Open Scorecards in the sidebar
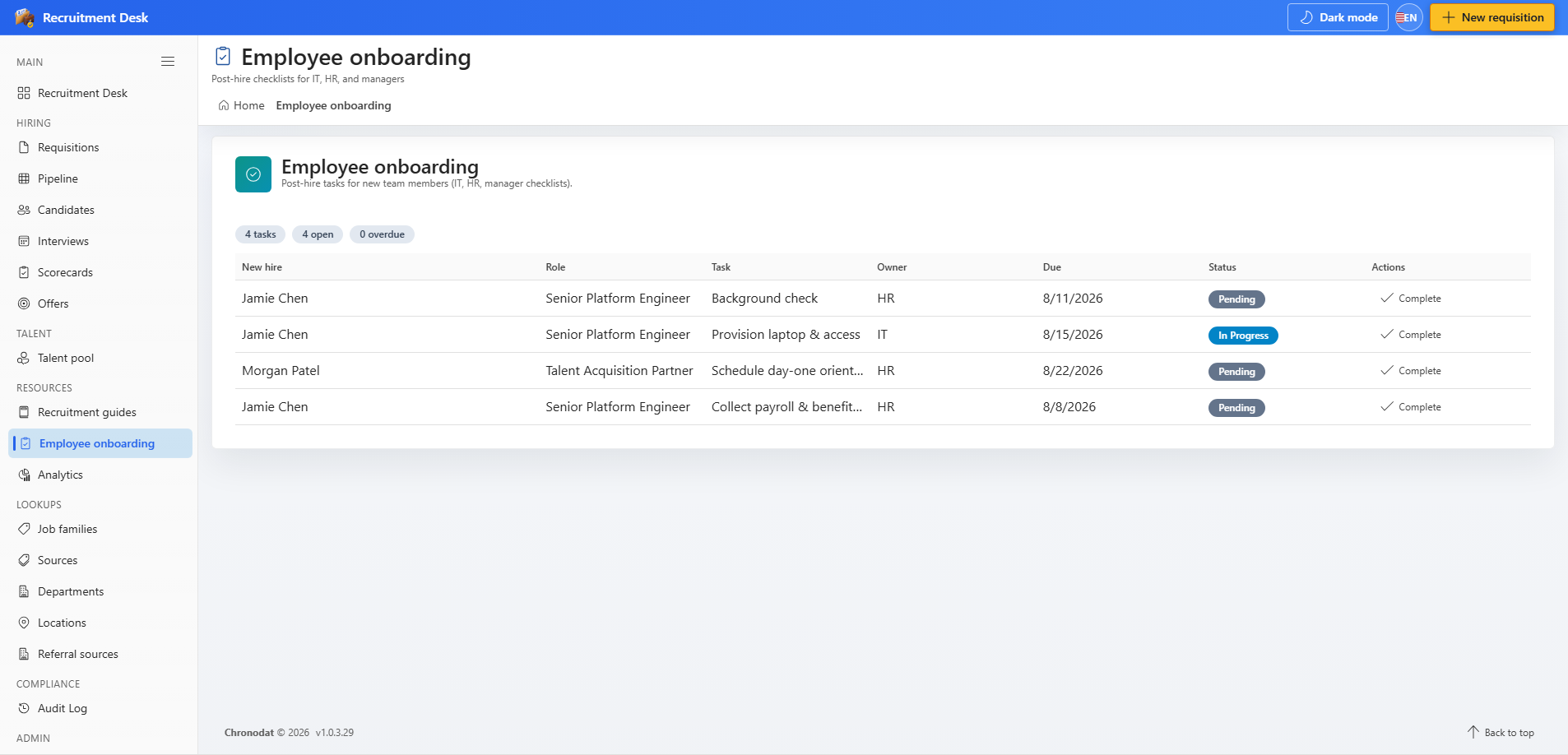This screenshot has width=1568, height=755. point(100,272)
